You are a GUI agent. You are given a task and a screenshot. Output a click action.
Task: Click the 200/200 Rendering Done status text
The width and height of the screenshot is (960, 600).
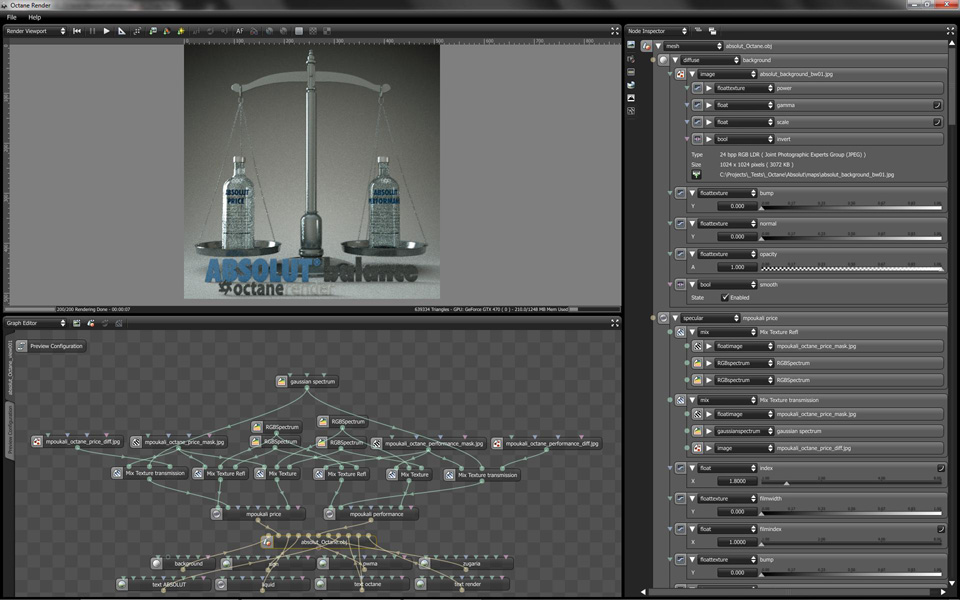click(93, 309)
